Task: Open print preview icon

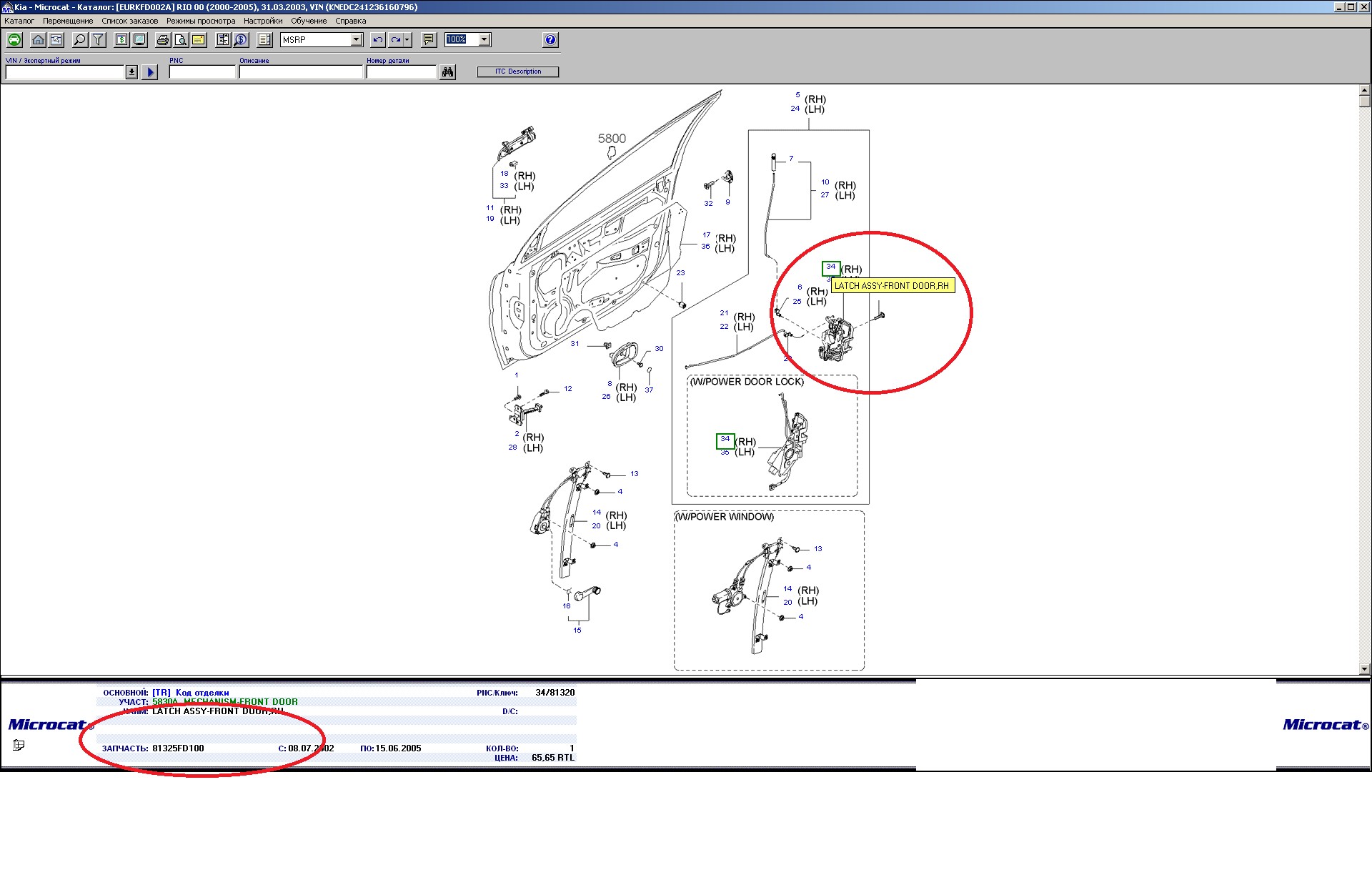Action: pyautogui.click(x=181, y=40)
